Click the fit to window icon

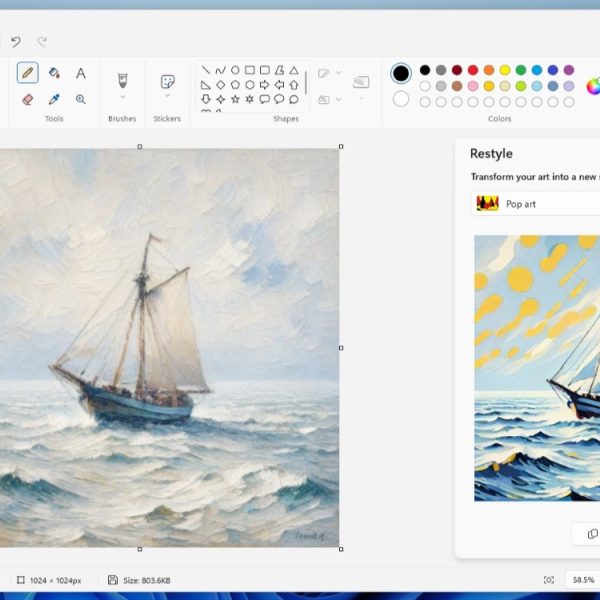click(548, 580)
